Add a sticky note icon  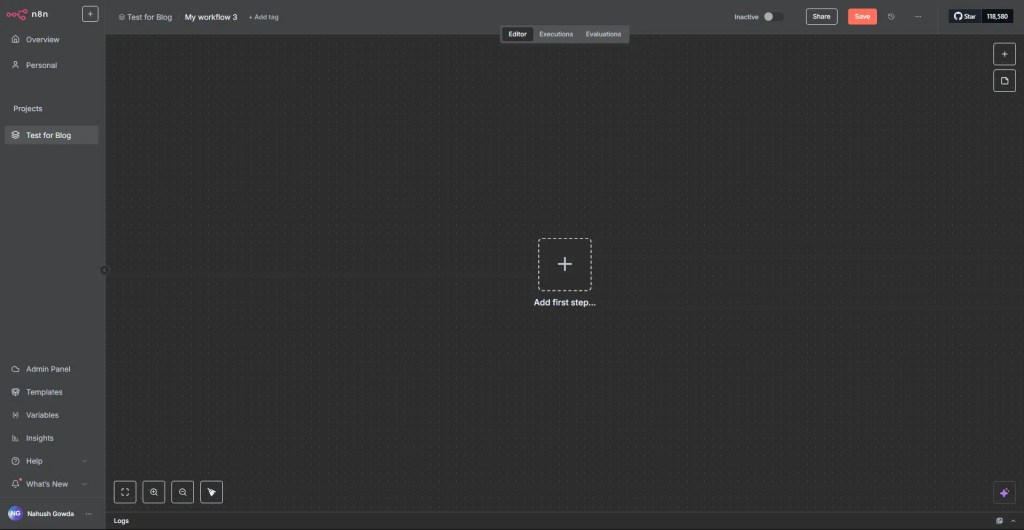click(x=1004, y=81)
